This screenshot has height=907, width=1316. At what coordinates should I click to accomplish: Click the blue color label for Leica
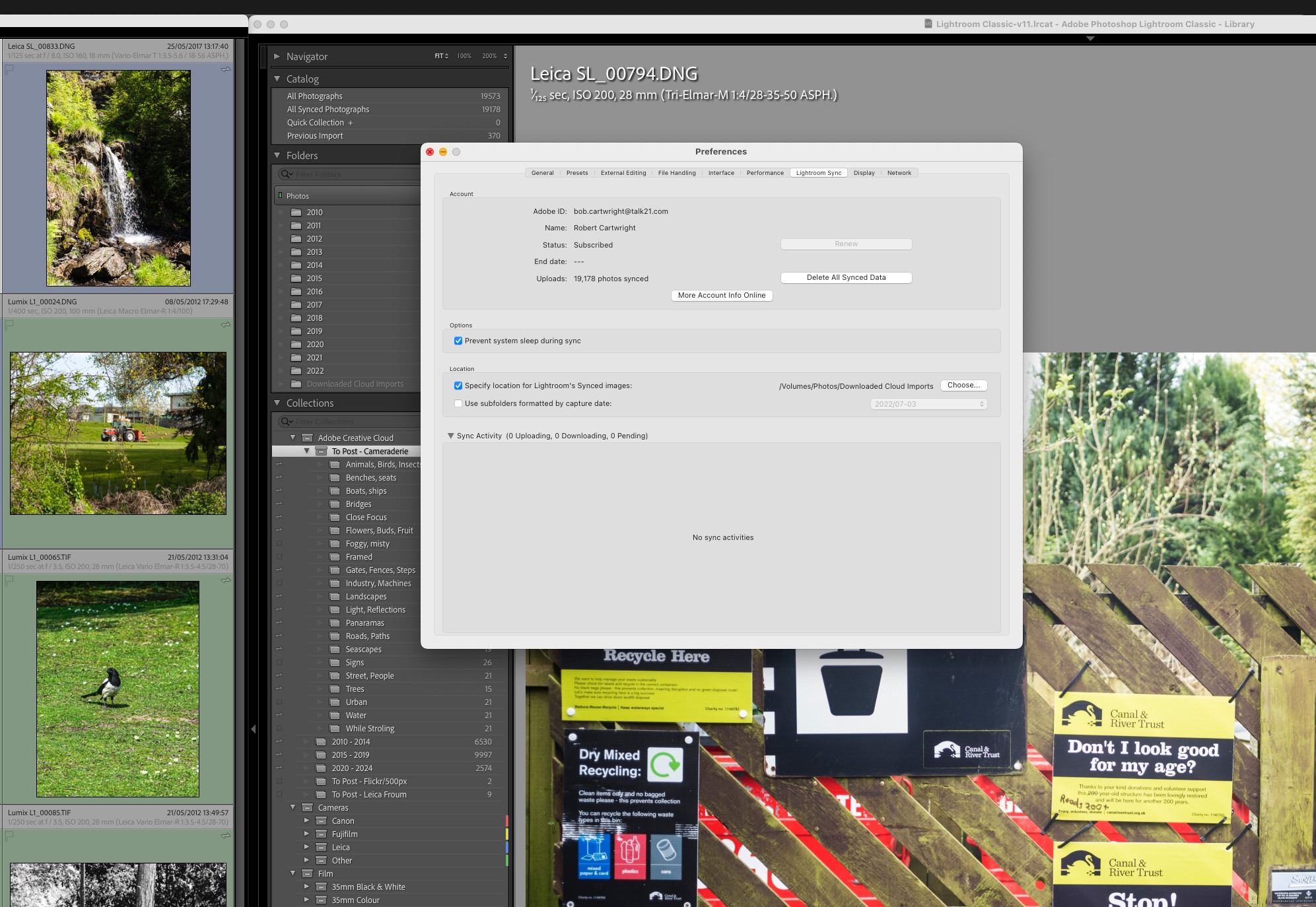pos(506,847)
